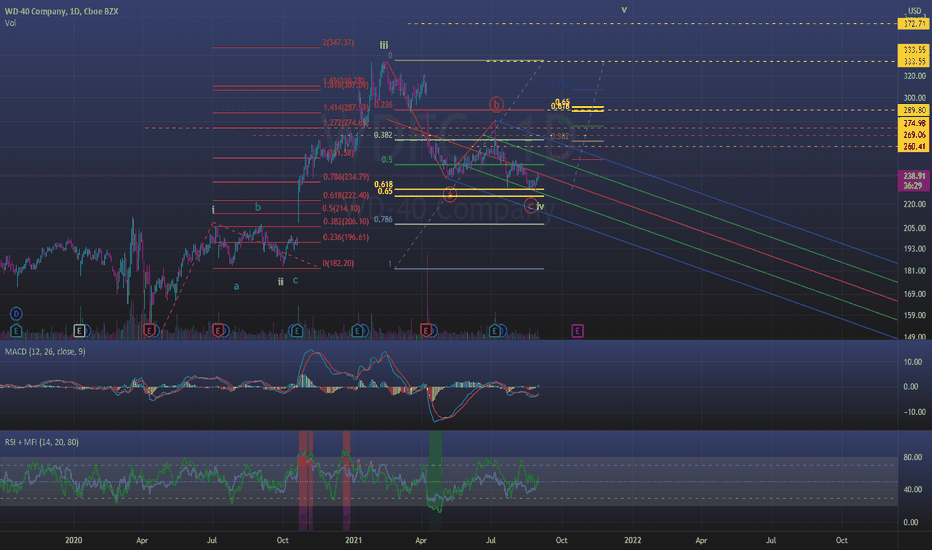Viewport: 932px width, 550px height.
Task: Click the 0(182.20) Fibonacci label
Action: 338,263
